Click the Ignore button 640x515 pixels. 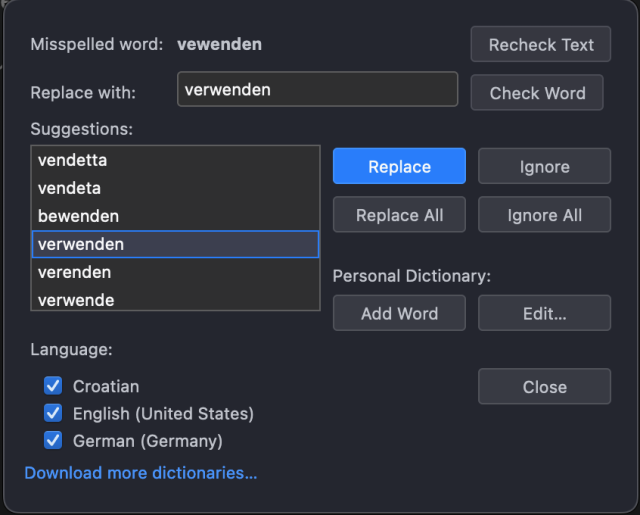tap(544, 167)
